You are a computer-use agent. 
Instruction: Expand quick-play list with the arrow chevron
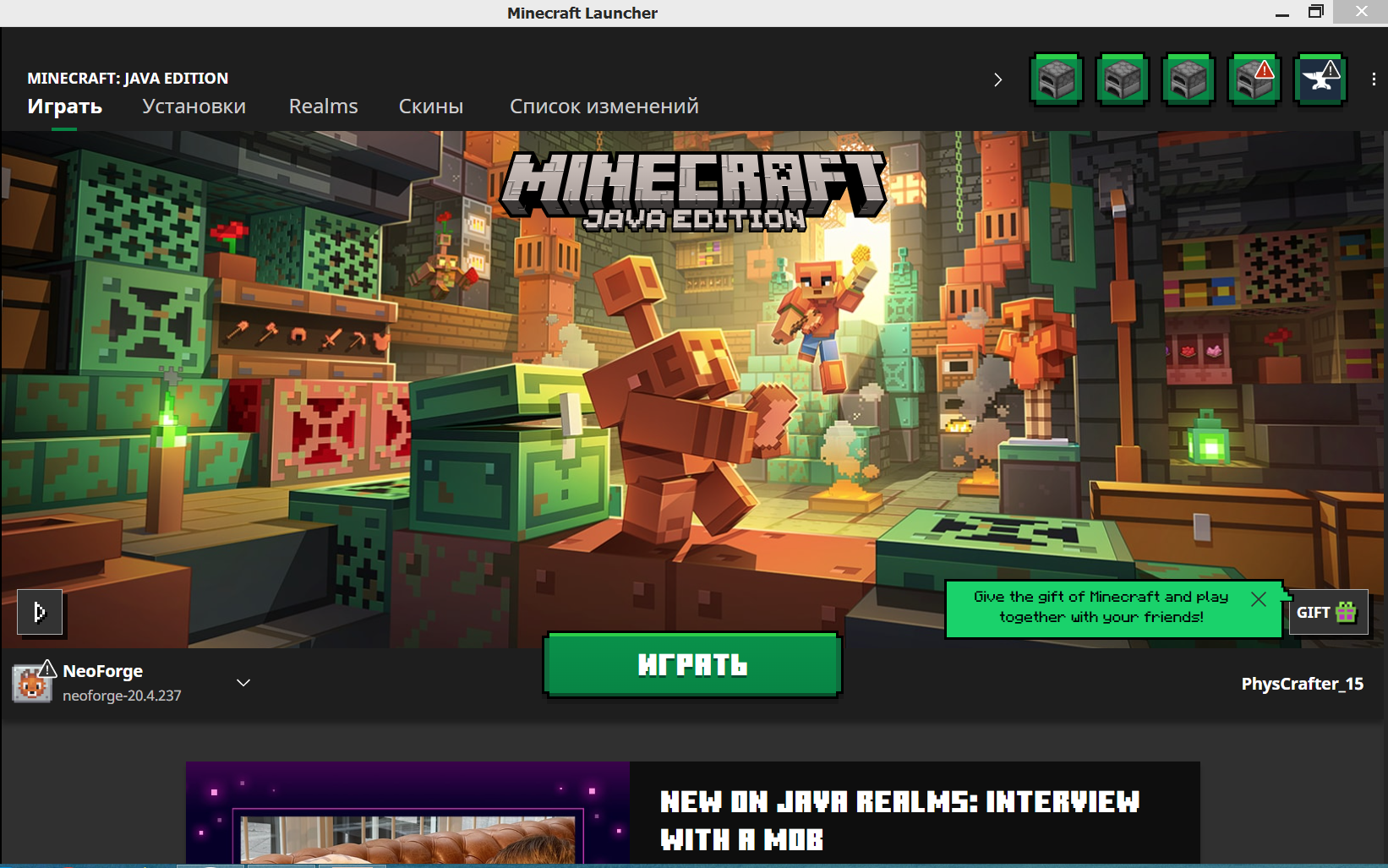[997, 79]
